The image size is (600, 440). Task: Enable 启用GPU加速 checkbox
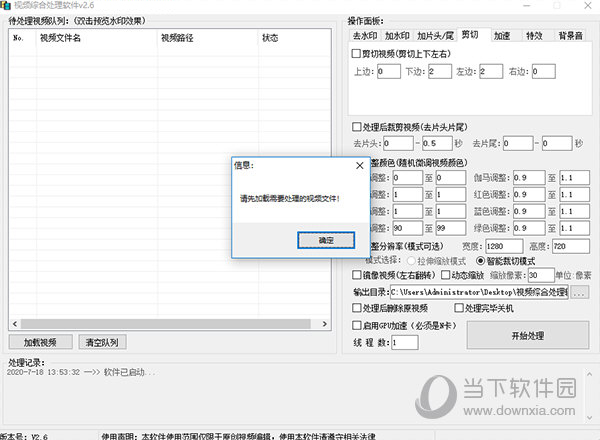(x=356, y=326)
